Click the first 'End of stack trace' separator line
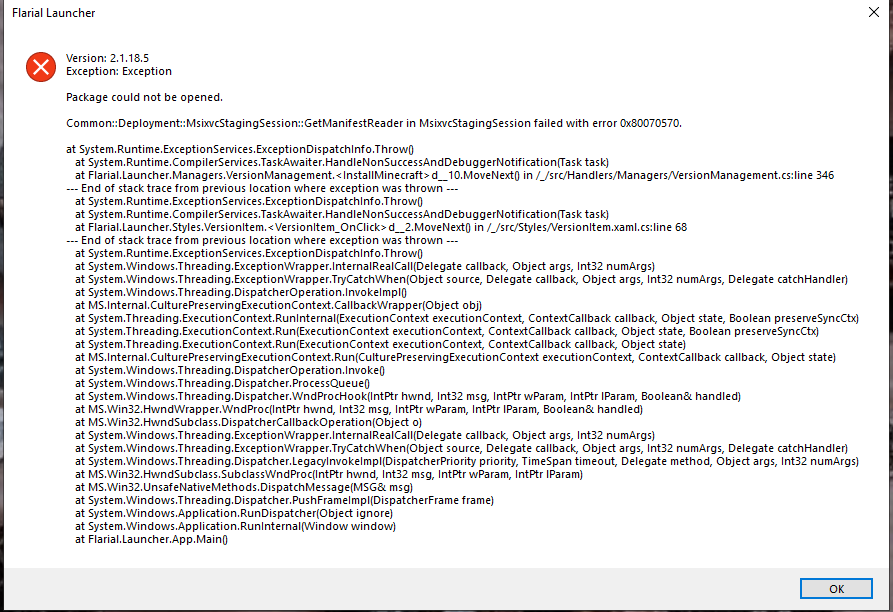 [262, 188]
